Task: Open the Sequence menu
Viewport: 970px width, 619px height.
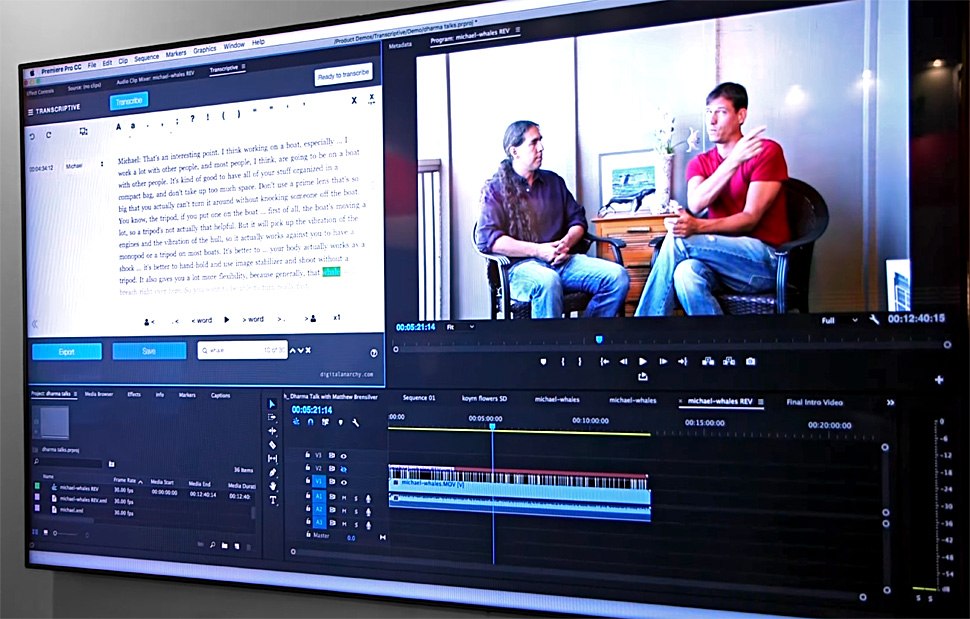Action: pos(147,58)
